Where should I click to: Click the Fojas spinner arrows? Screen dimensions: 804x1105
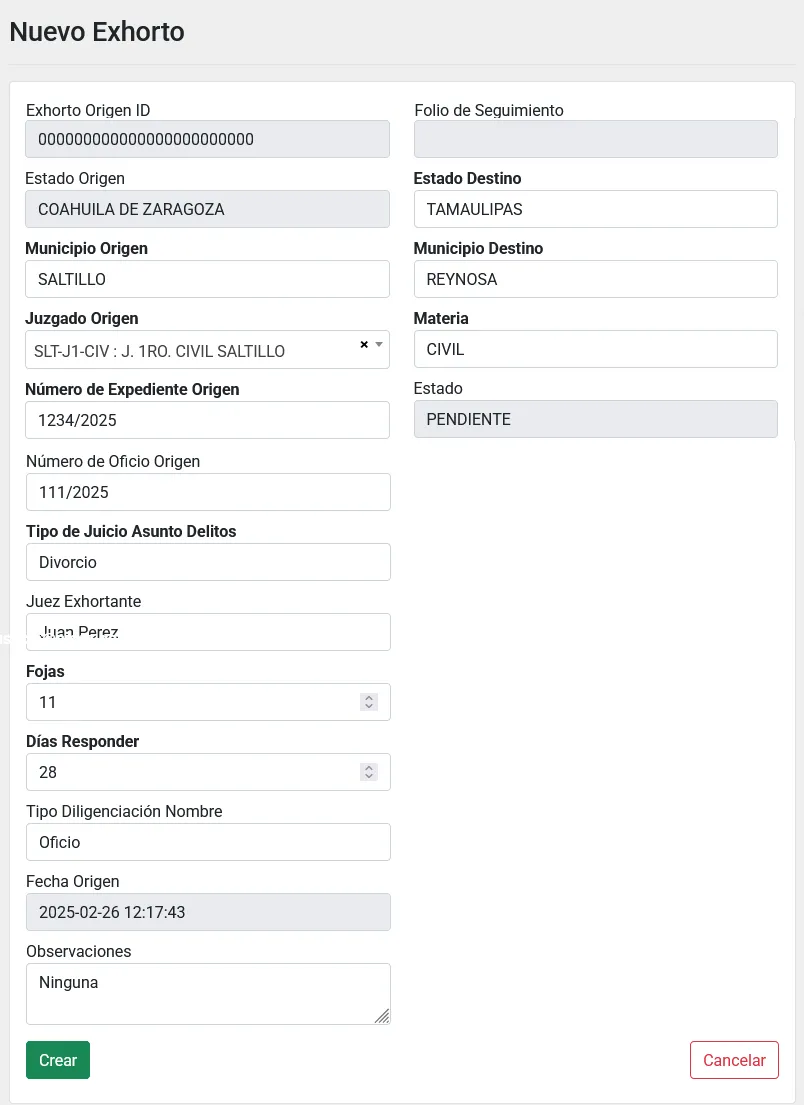[x=369, y=702]
